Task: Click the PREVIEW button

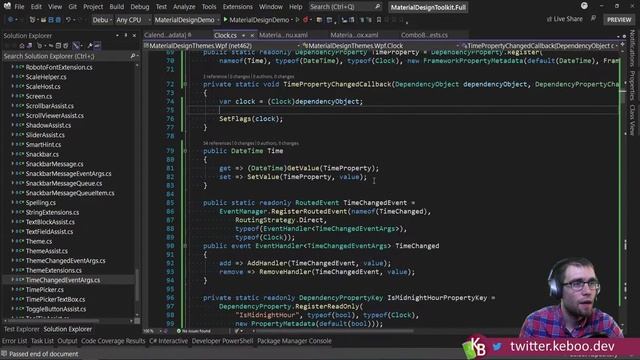Action: [x=619, y=19]
